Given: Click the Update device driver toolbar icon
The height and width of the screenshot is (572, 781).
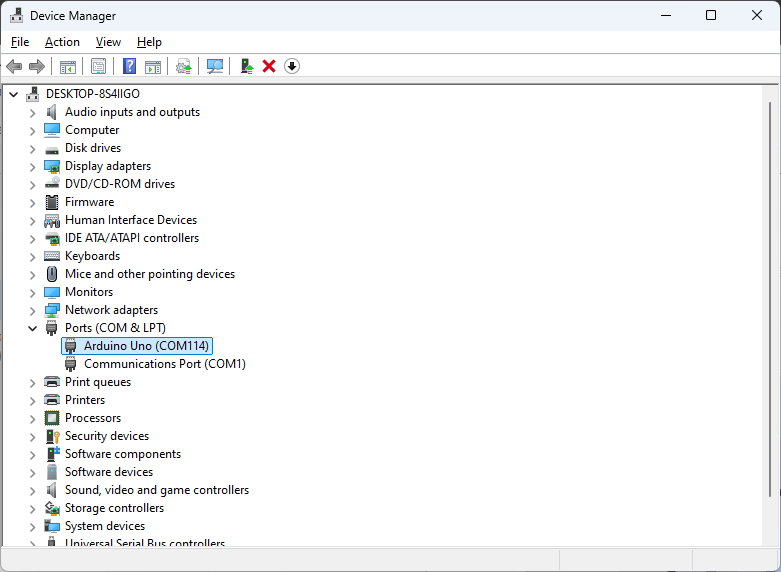Looking at the screenshot, I should click(246, 66).
